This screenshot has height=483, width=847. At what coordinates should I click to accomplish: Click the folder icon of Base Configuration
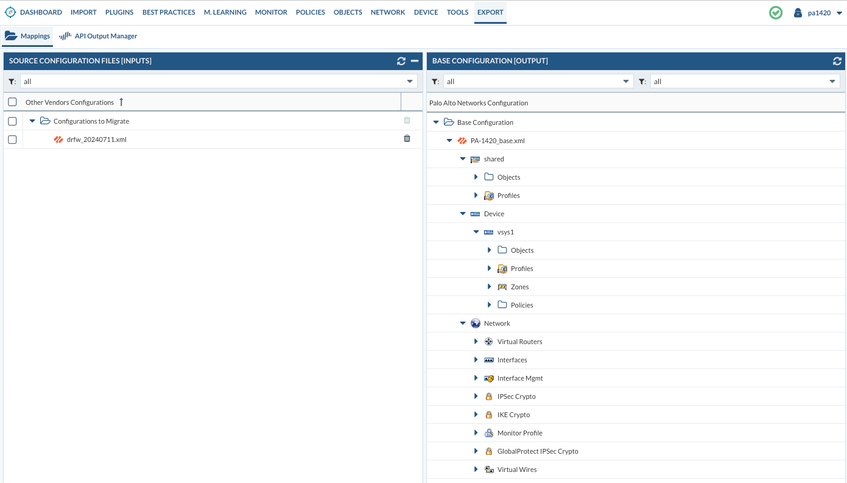click(x=449, y=122)
